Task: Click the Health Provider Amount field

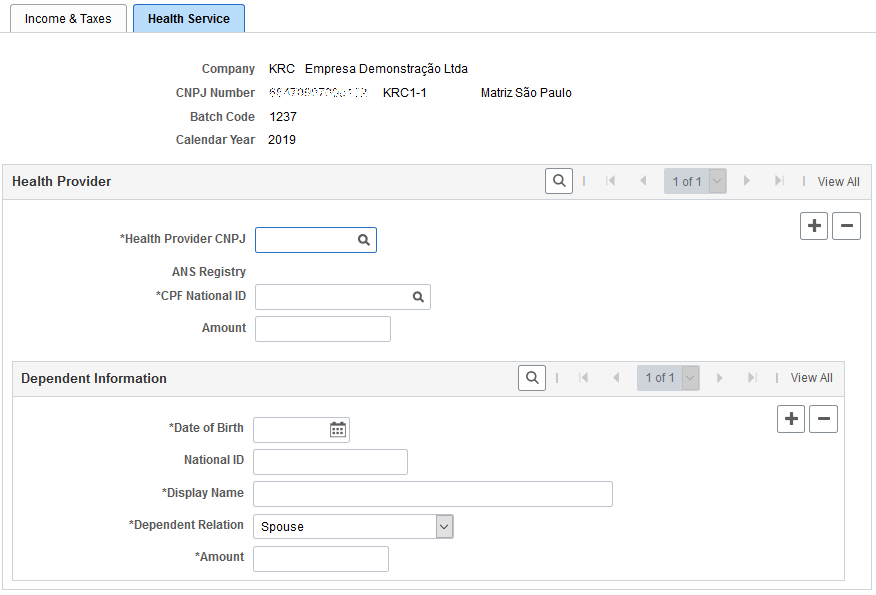Action: point(323,329)
